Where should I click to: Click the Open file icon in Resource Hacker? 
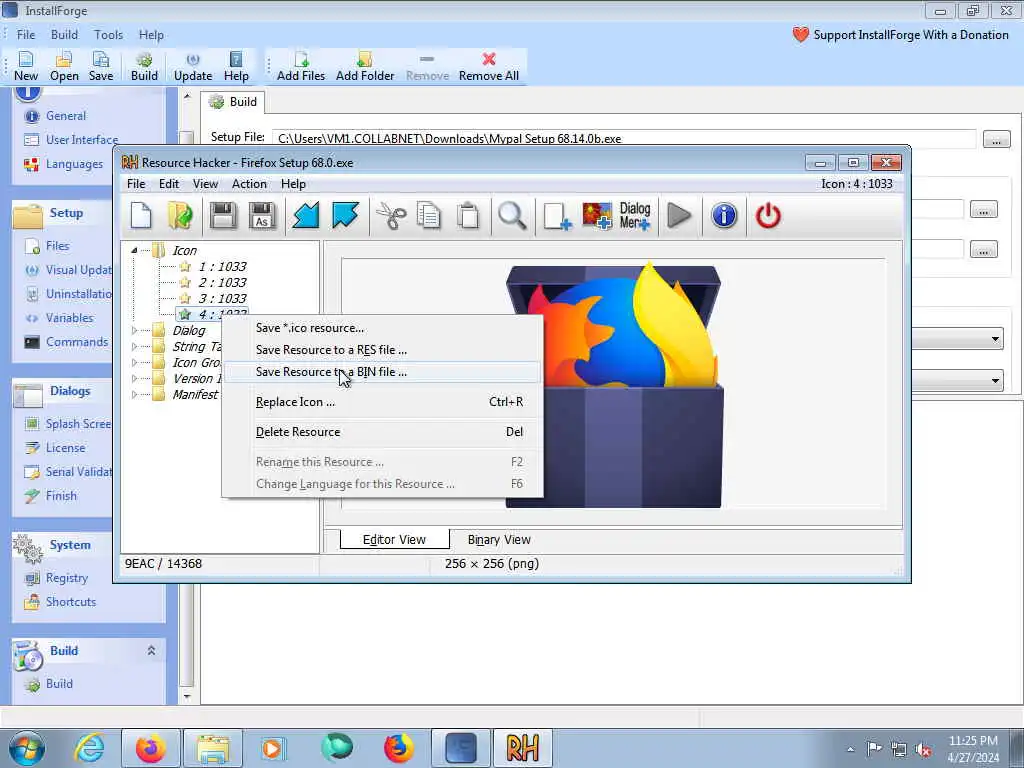point(180,216)
